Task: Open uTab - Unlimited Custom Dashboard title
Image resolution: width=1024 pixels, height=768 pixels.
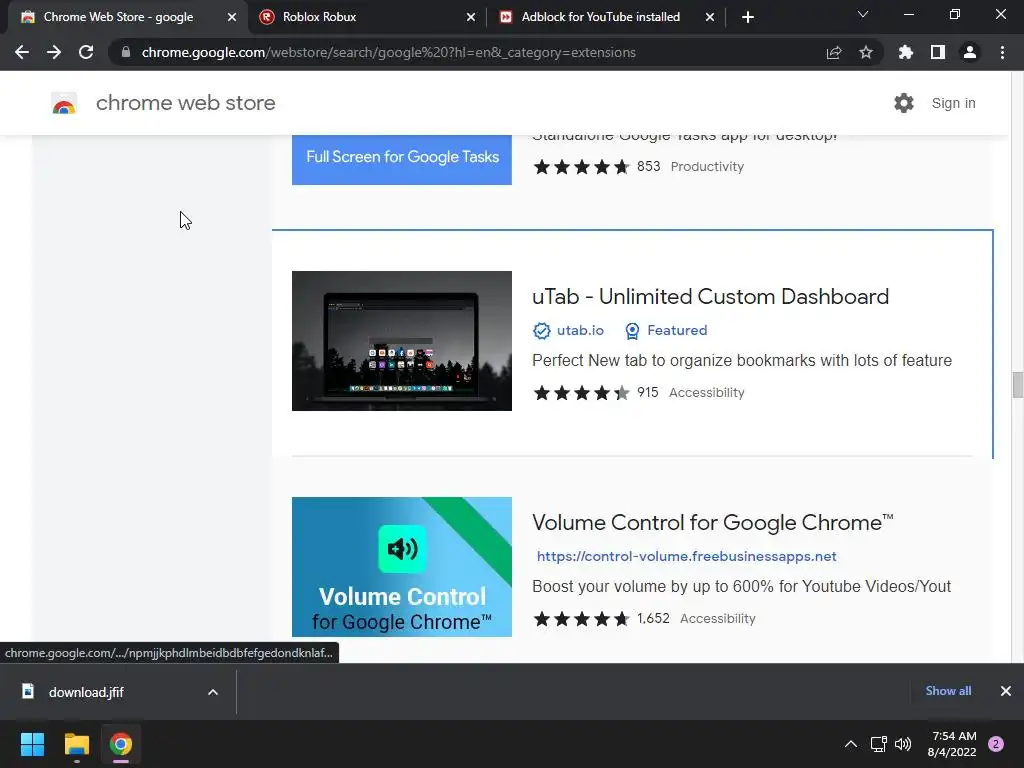Action: (711, 296)
